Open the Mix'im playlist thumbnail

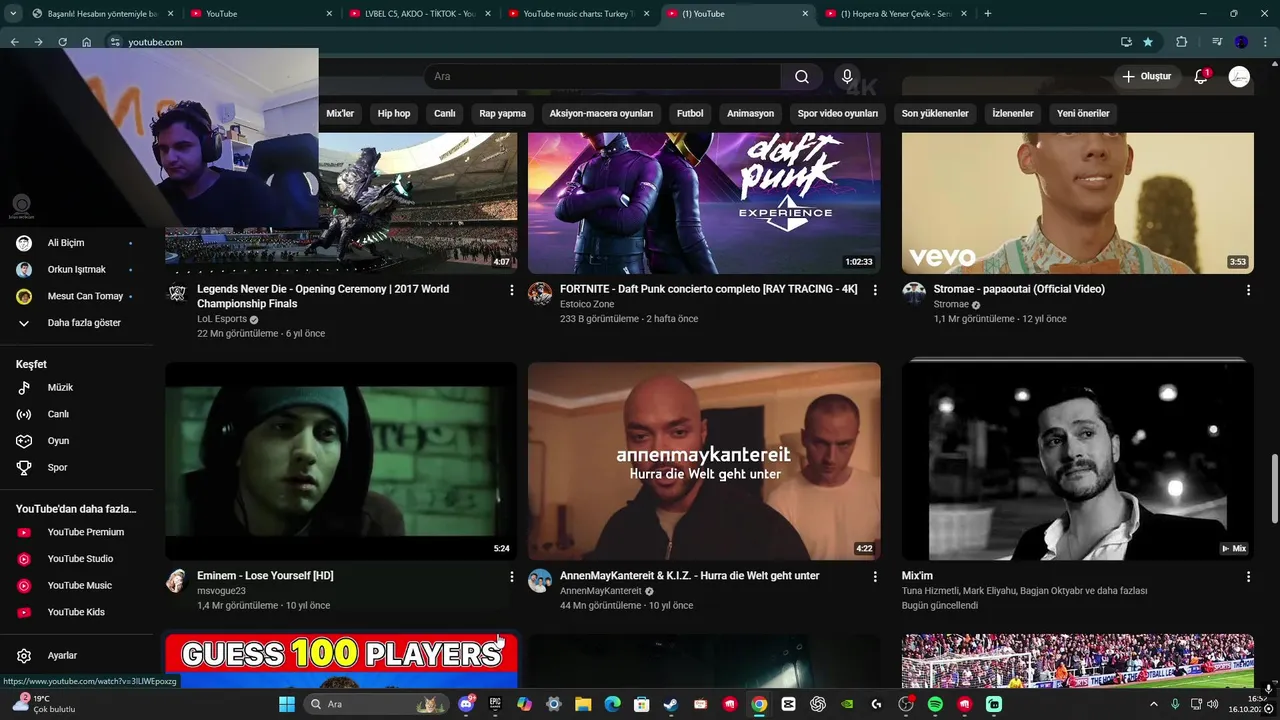click(1077, 461)
